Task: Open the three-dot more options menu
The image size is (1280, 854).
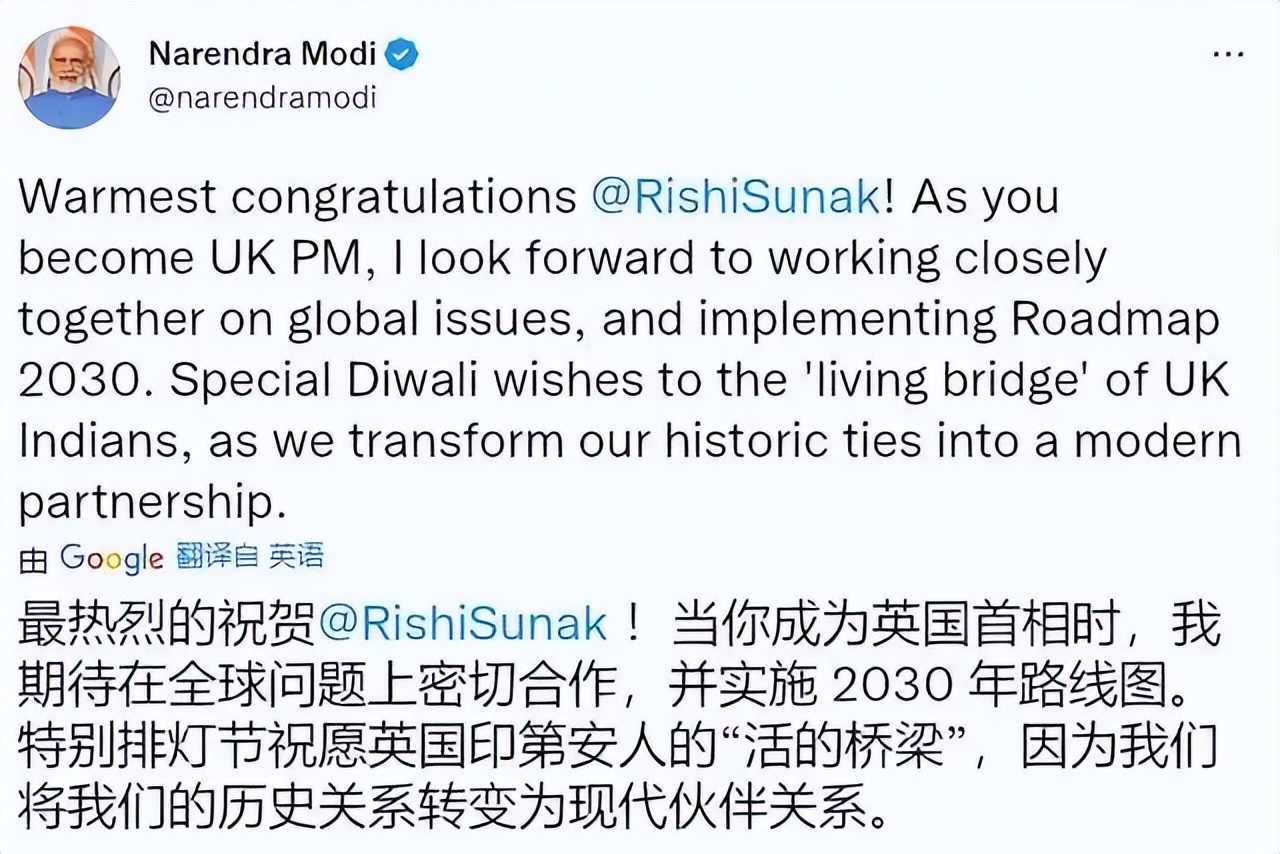Action: pyautogui.click(x=1228, y=54)
